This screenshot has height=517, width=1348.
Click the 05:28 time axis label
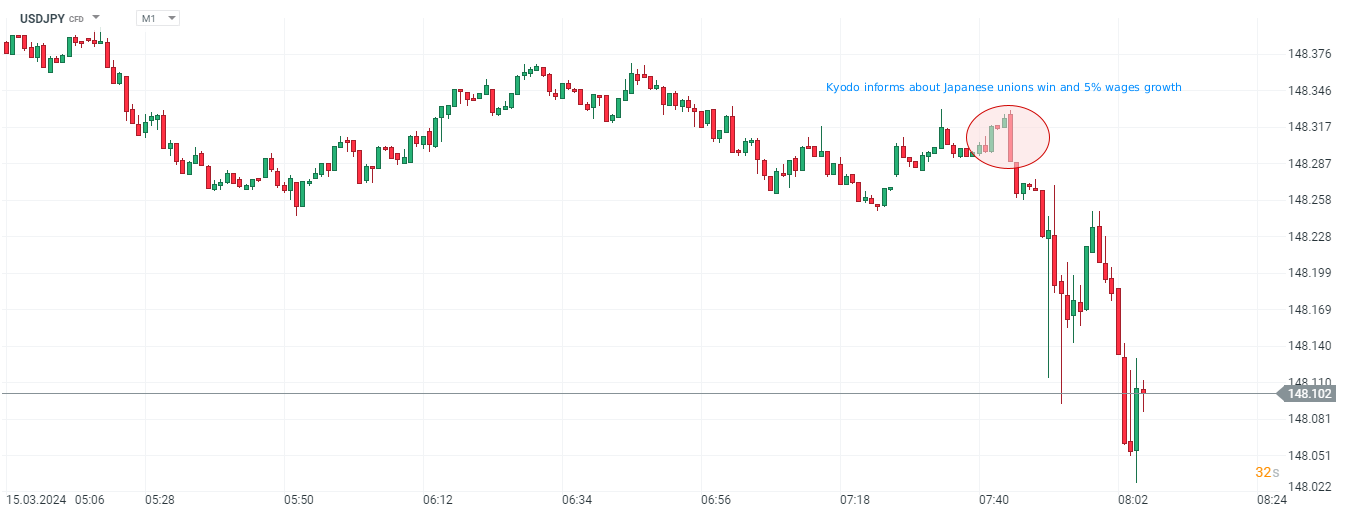160,499
